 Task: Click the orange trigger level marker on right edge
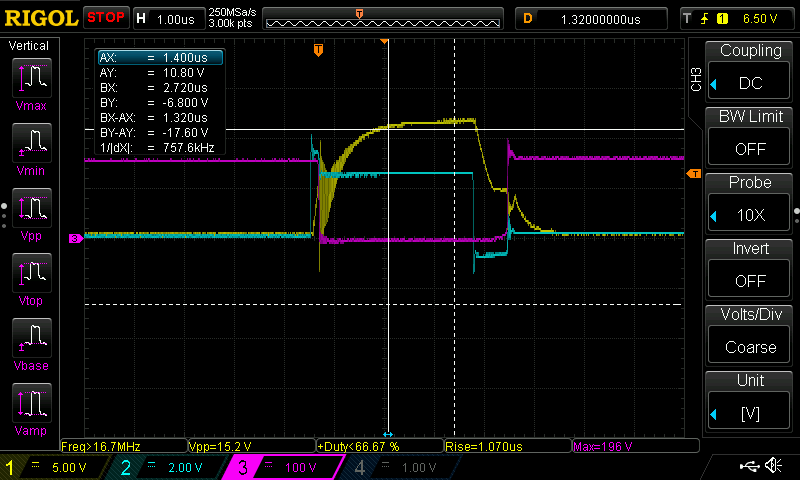(x=694, y=174)
